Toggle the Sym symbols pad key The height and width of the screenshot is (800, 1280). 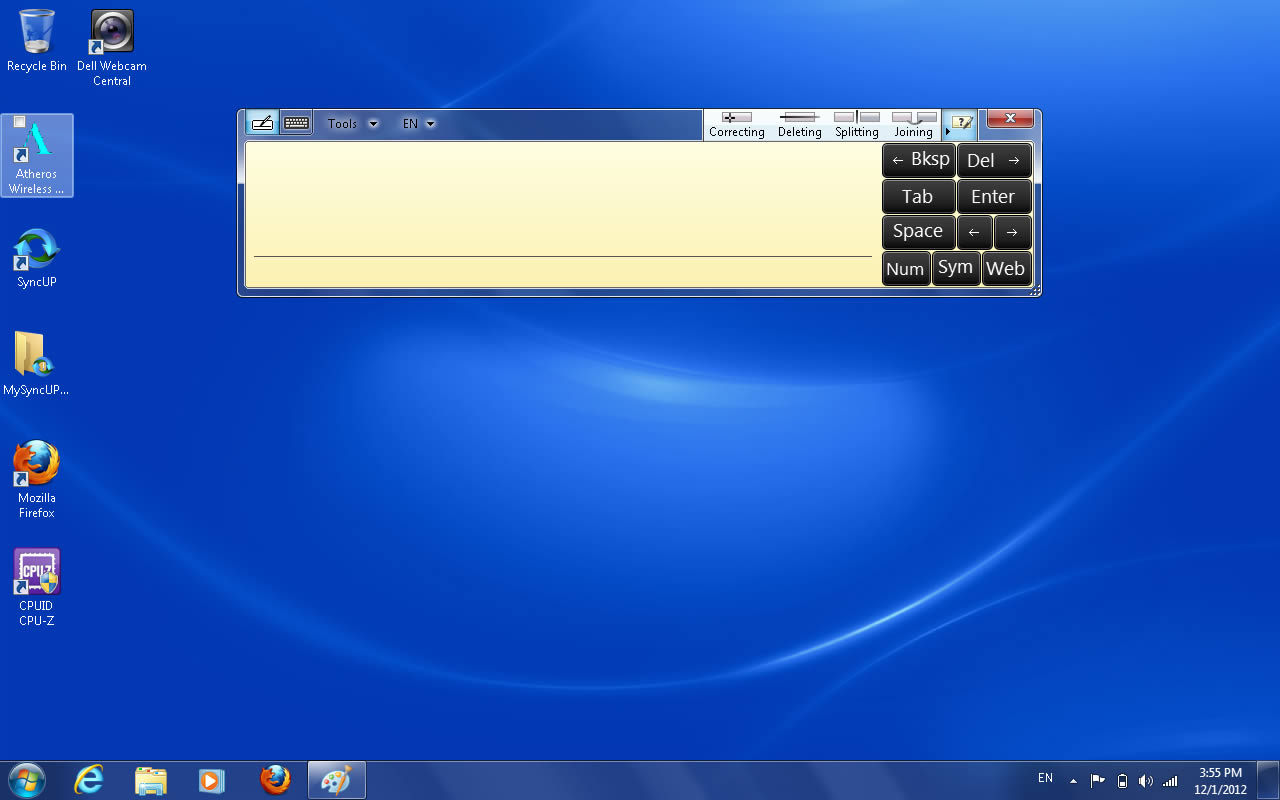coord(955,268)
